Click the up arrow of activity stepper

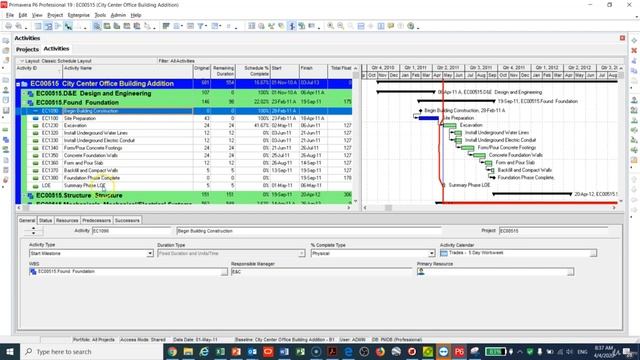pos(33,229)
